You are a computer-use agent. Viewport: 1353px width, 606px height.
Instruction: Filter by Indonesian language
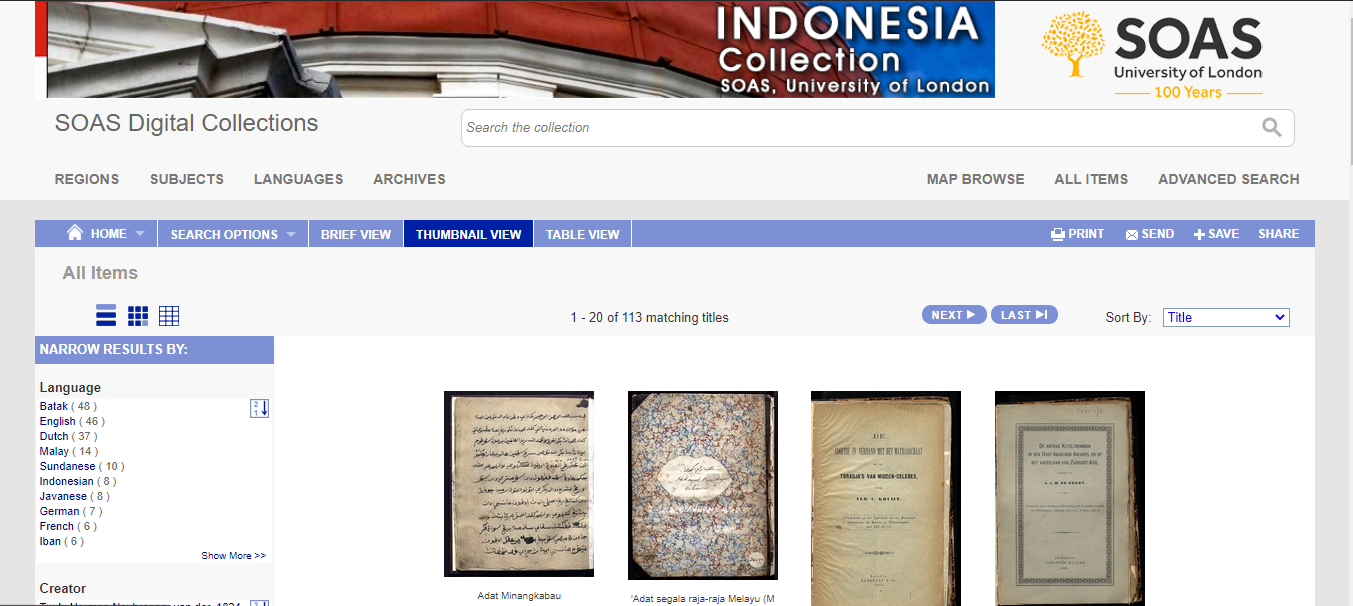pos(66,481)
